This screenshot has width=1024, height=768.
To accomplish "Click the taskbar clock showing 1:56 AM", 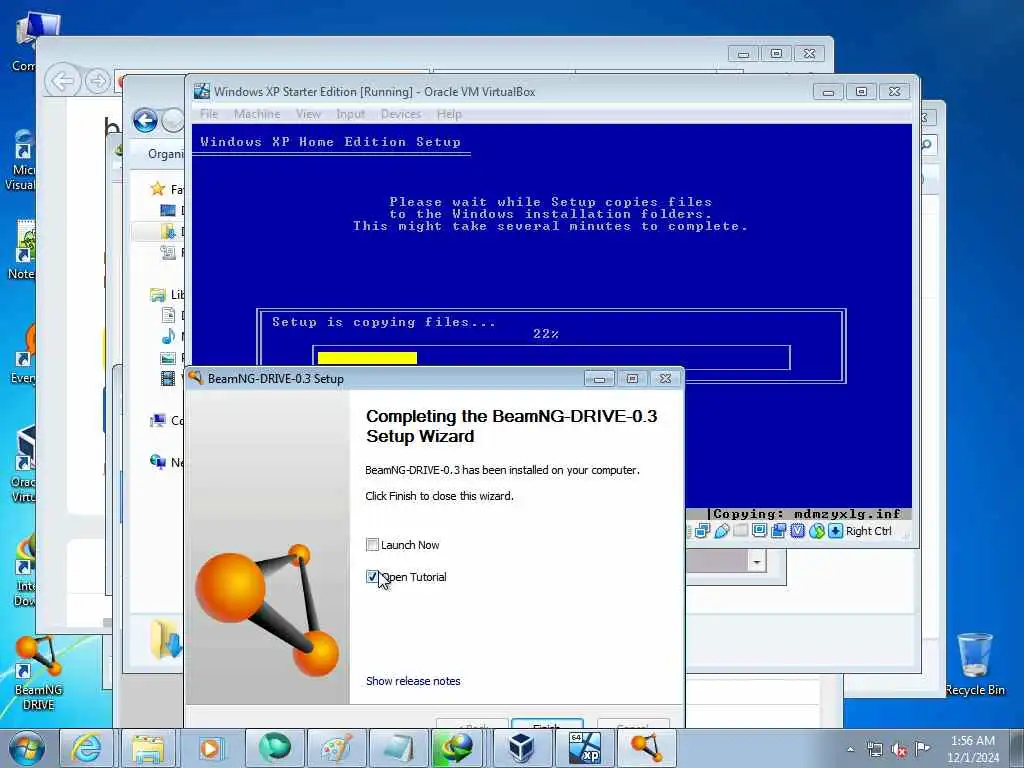I will [973, 748].
